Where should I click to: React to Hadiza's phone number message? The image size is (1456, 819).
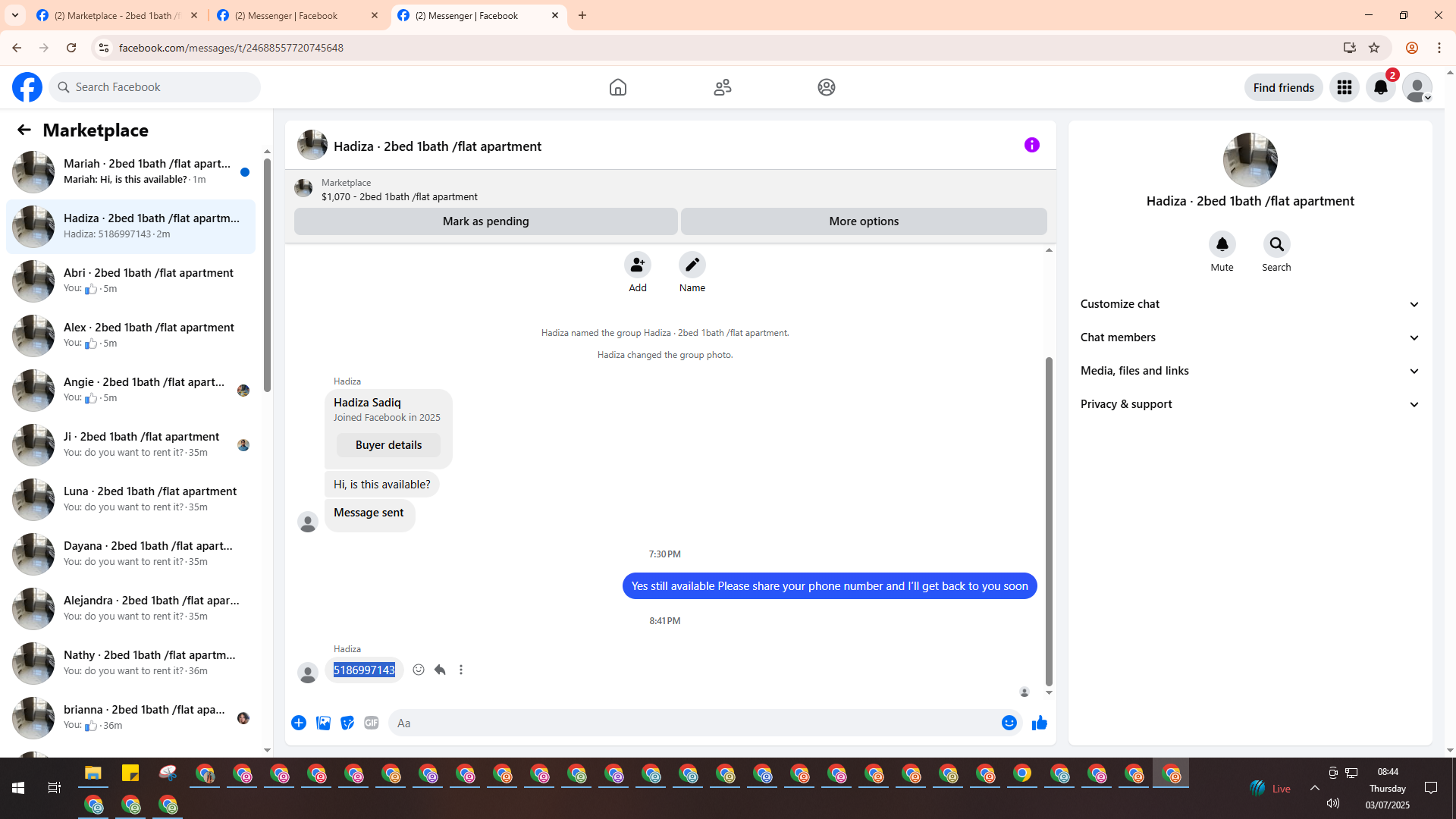419,670
